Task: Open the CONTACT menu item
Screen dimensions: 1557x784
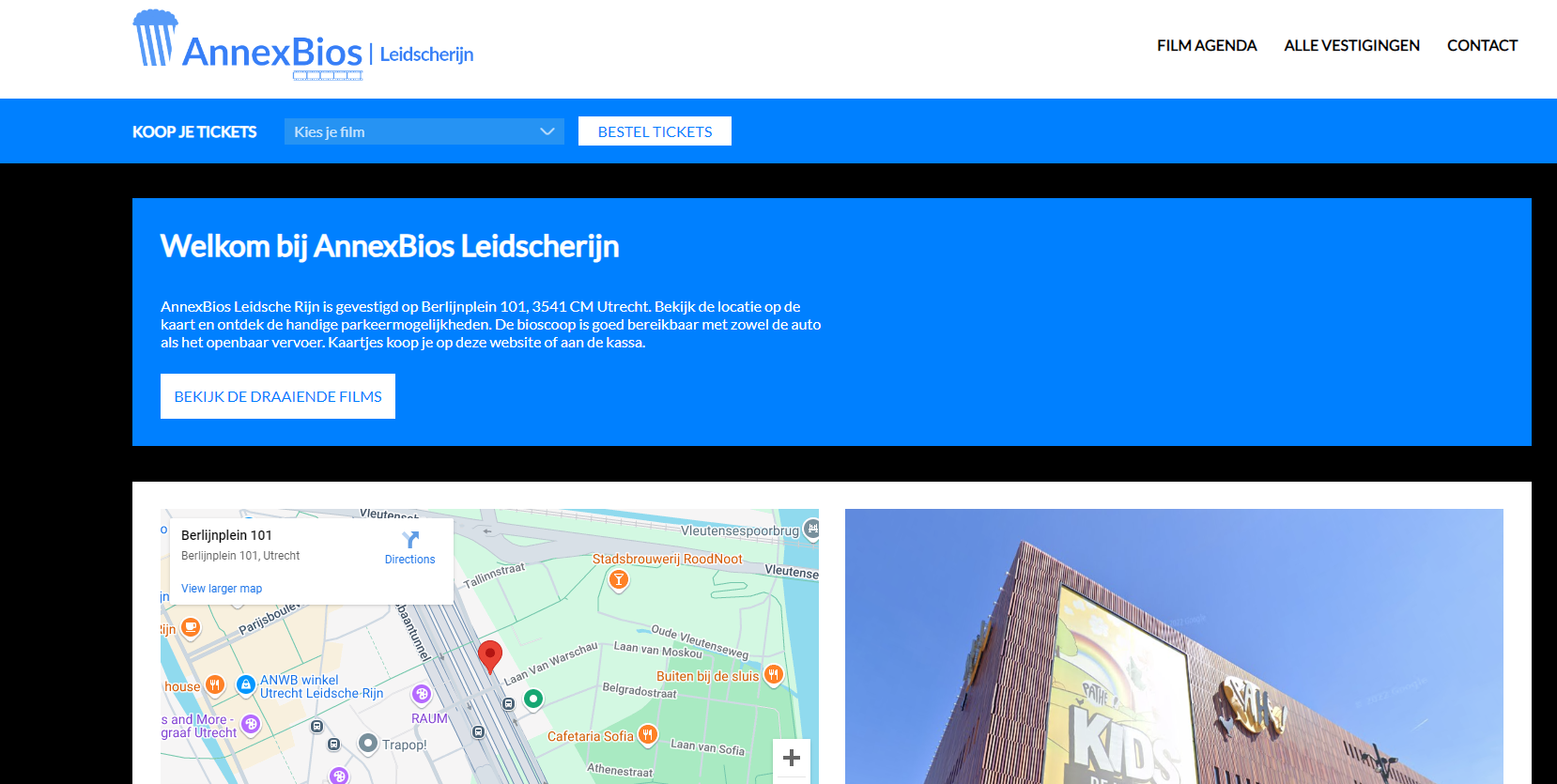Action: (1482, 45)
